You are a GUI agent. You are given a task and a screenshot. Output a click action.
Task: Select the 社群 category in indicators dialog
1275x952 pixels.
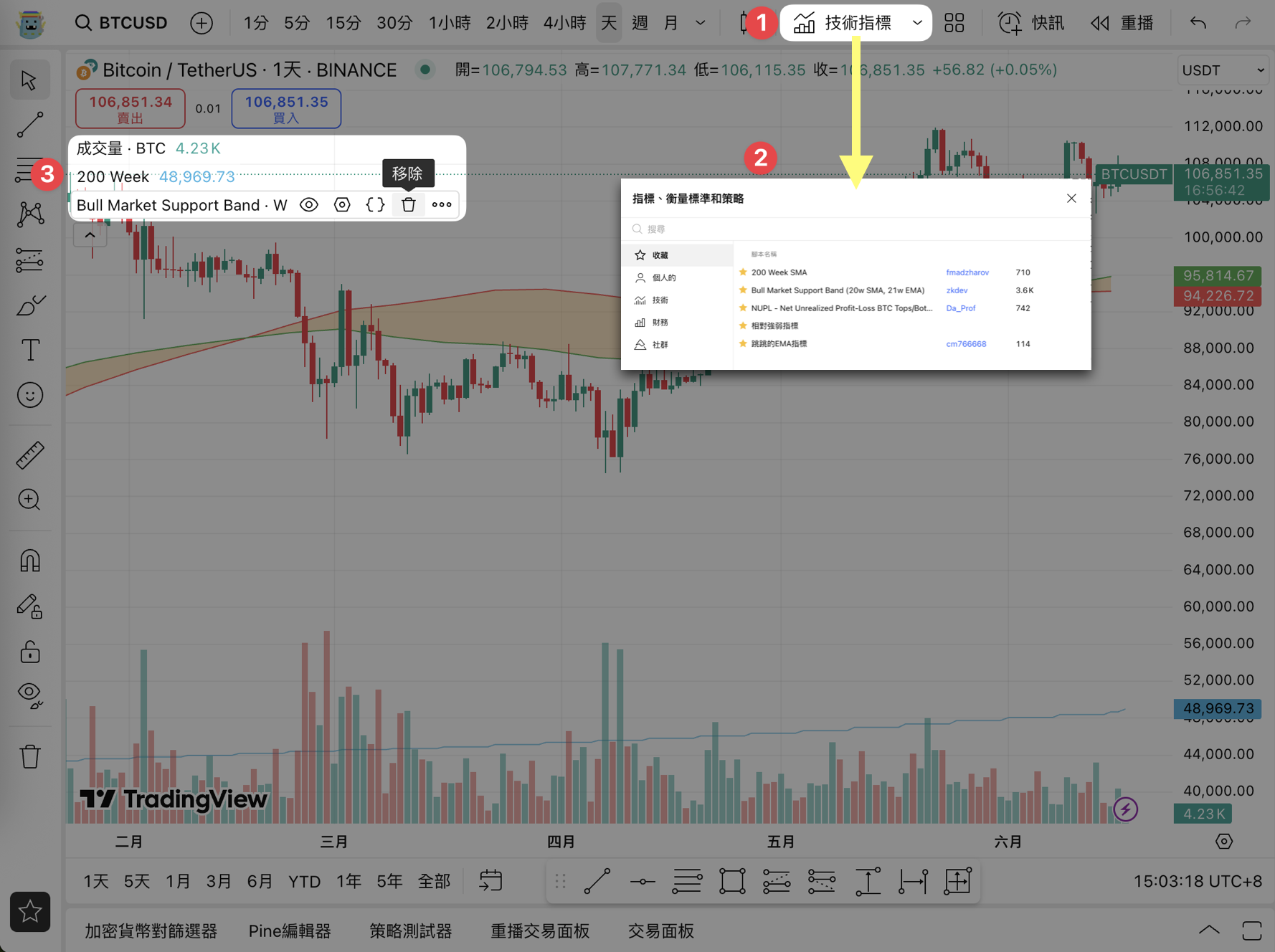[678, 345]
